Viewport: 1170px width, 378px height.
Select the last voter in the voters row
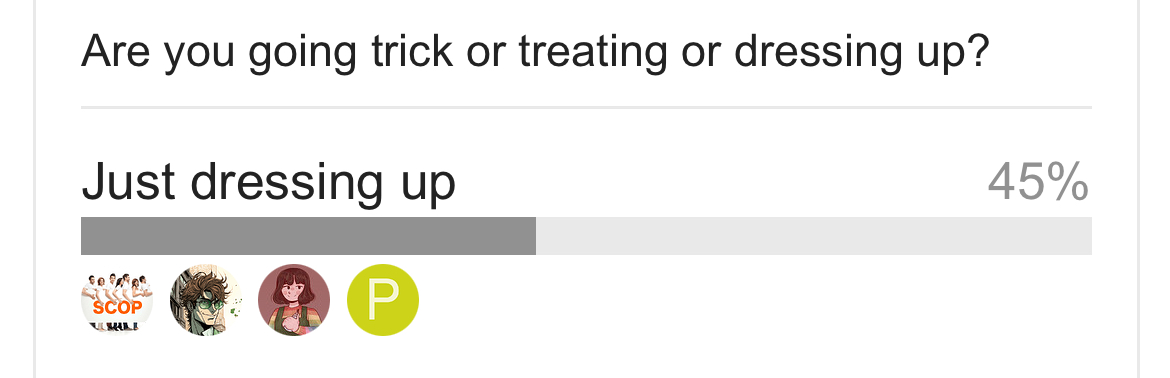coord(383,300)
